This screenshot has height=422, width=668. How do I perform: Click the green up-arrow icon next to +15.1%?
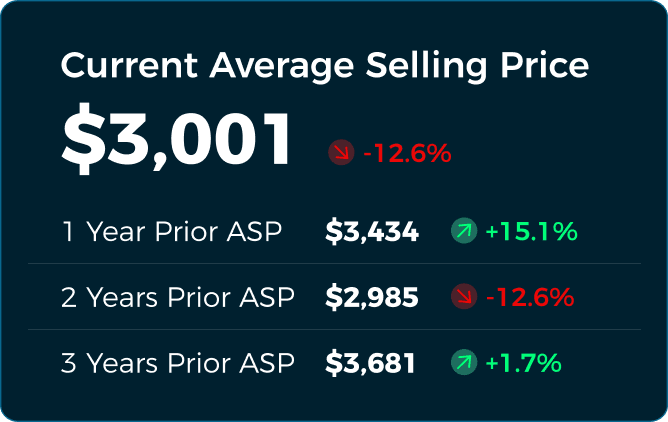463,232
